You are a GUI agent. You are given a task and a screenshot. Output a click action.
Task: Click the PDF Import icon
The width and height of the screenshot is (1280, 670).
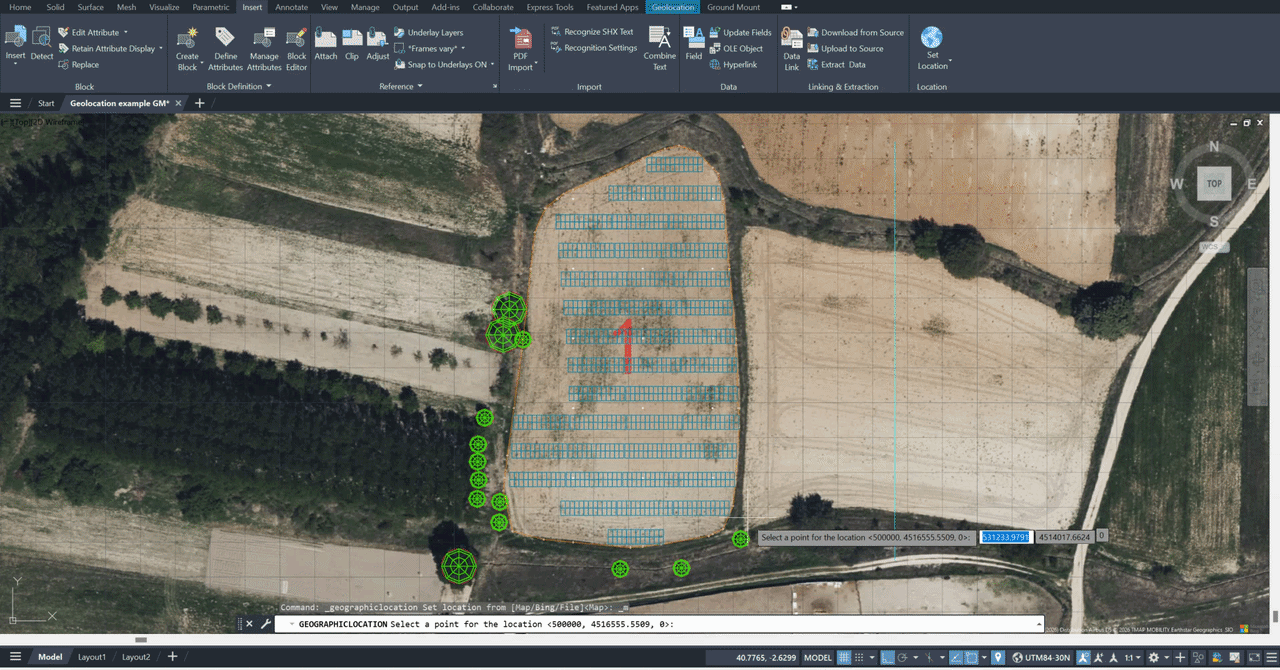point(521,37)
